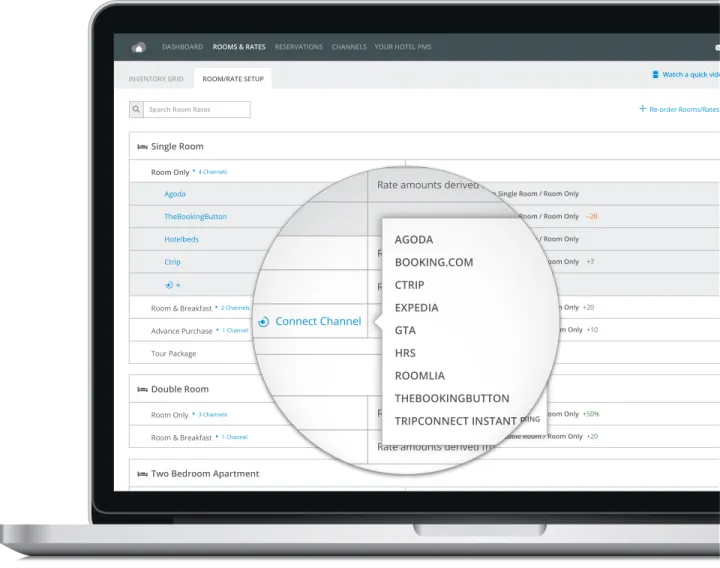Select AGODA from the channel list
This screenshot has height=568, width=720.
(414, 240)
